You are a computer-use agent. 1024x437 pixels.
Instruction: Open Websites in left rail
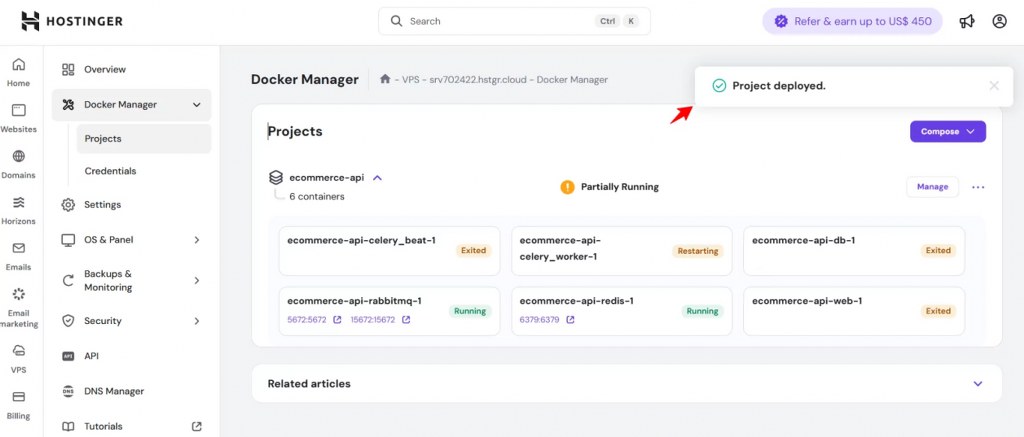click(x=18, y=118)
